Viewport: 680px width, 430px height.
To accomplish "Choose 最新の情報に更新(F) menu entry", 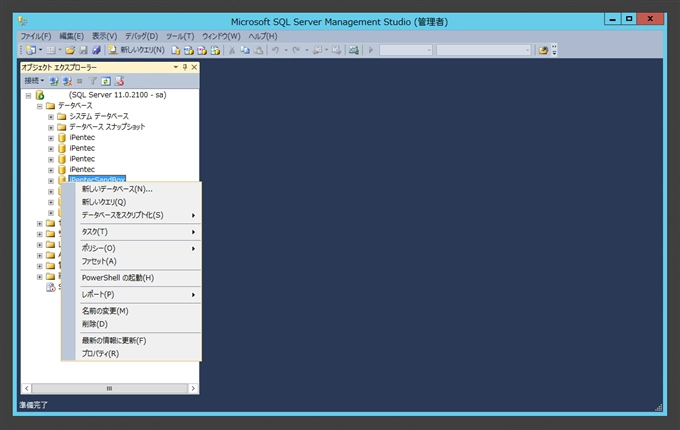I will click(x=131, y=341).
